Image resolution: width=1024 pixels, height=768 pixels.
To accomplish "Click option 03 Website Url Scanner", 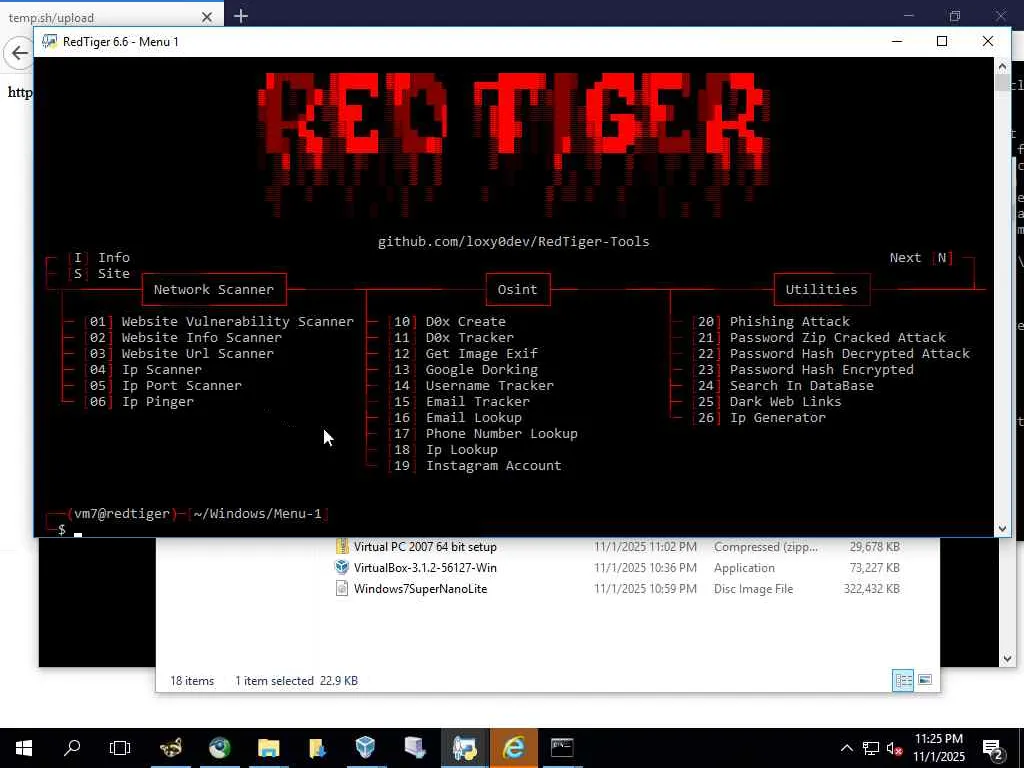I will (x=180, y=353).
